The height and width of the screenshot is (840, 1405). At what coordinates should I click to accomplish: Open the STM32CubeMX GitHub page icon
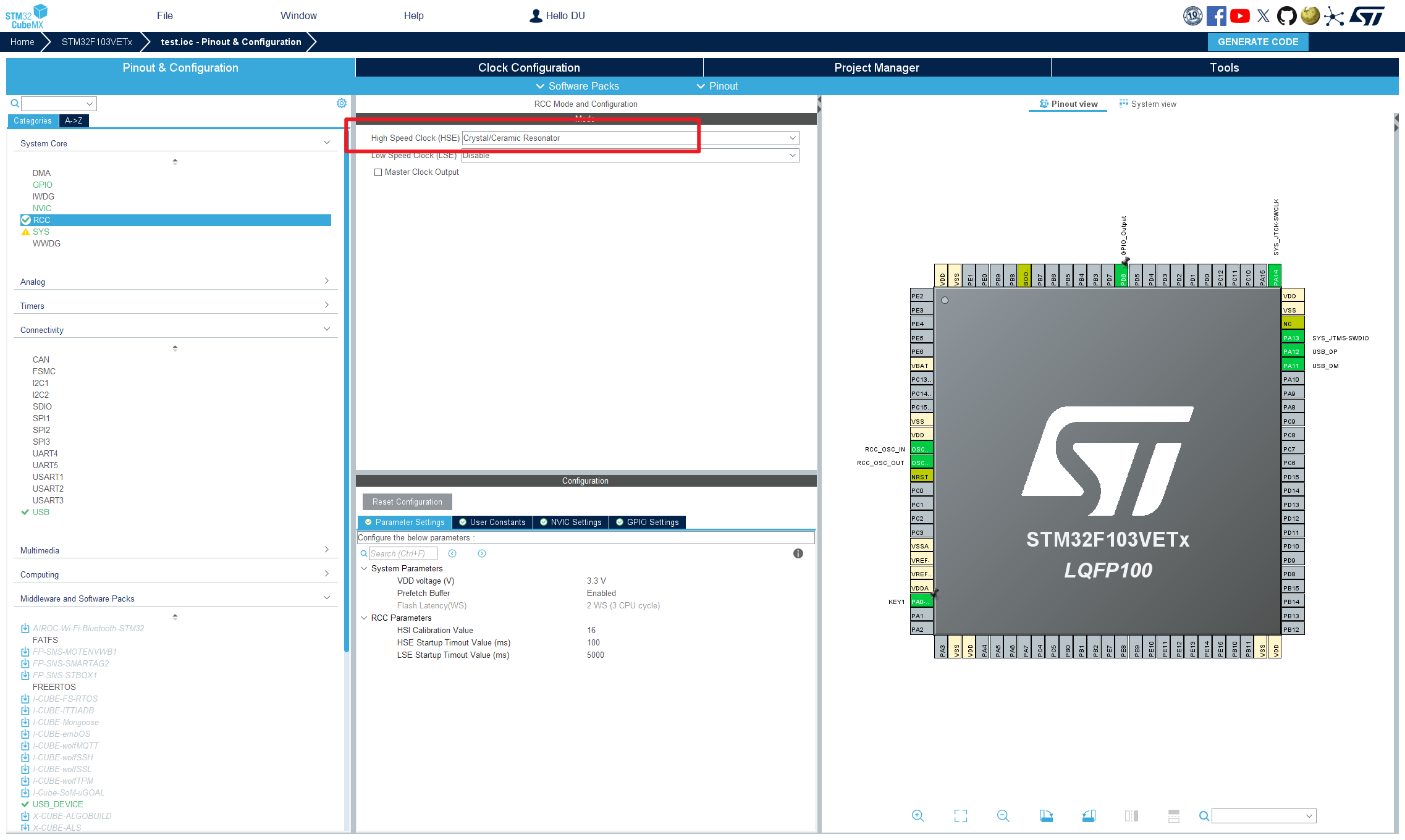[1287, 15]
